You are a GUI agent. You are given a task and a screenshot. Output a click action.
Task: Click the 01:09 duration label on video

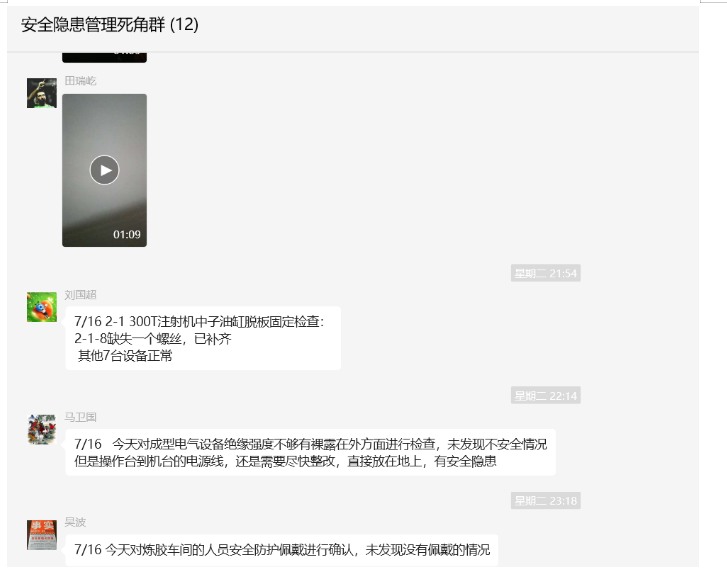click(x=127, y=235)
